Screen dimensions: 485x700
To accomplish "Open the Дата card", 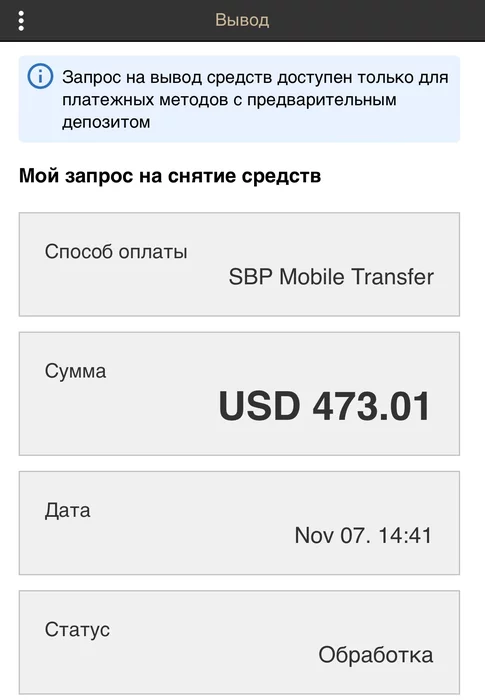I will pos(239,523).
